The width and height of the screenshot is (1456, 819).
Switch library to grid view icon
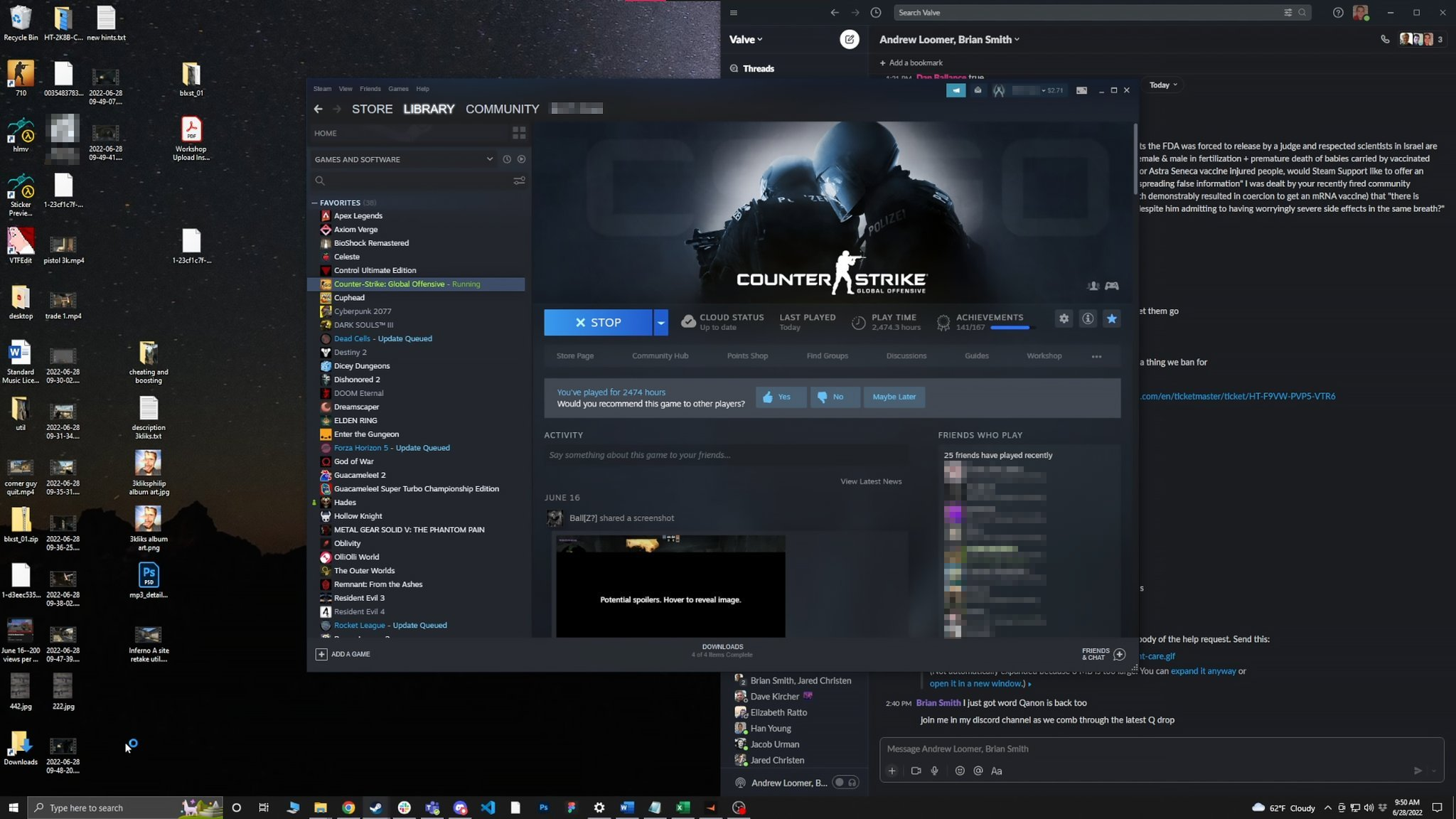pyautogui.click(x=519, y=133)
